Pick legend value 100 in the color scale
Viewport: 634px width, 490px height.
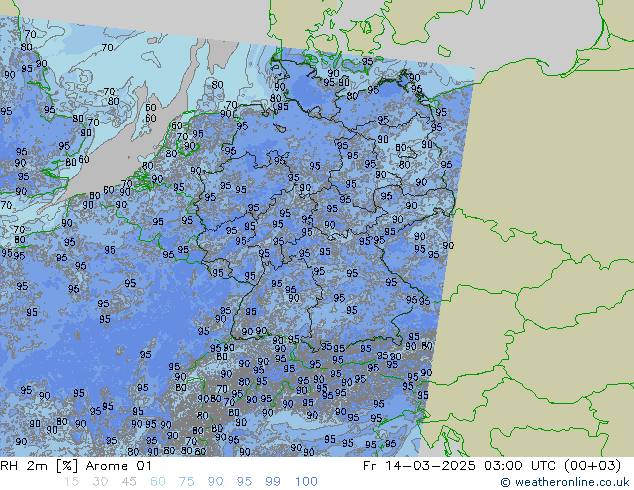click(x=306, y=482)
